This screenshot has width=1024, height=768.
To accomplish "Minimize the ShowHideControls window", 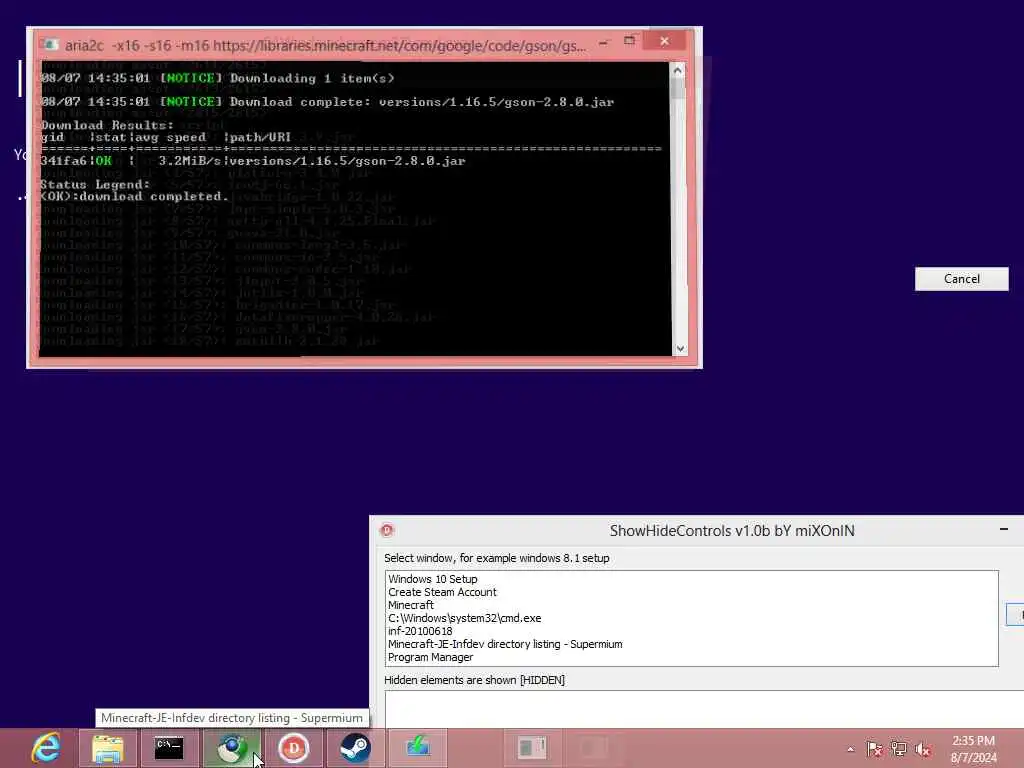I will pos(1004,529).
